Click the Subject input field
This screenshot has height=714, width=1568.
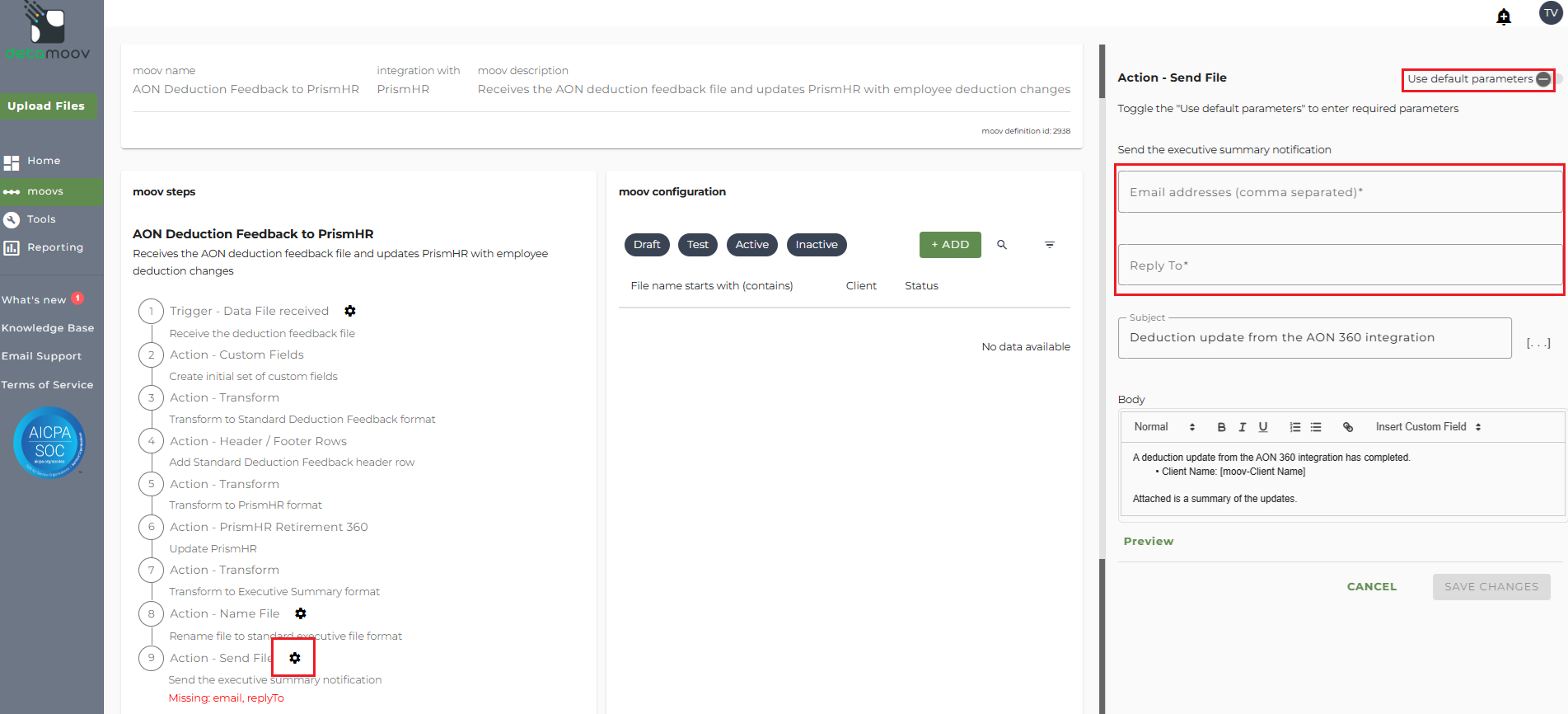1315,338
